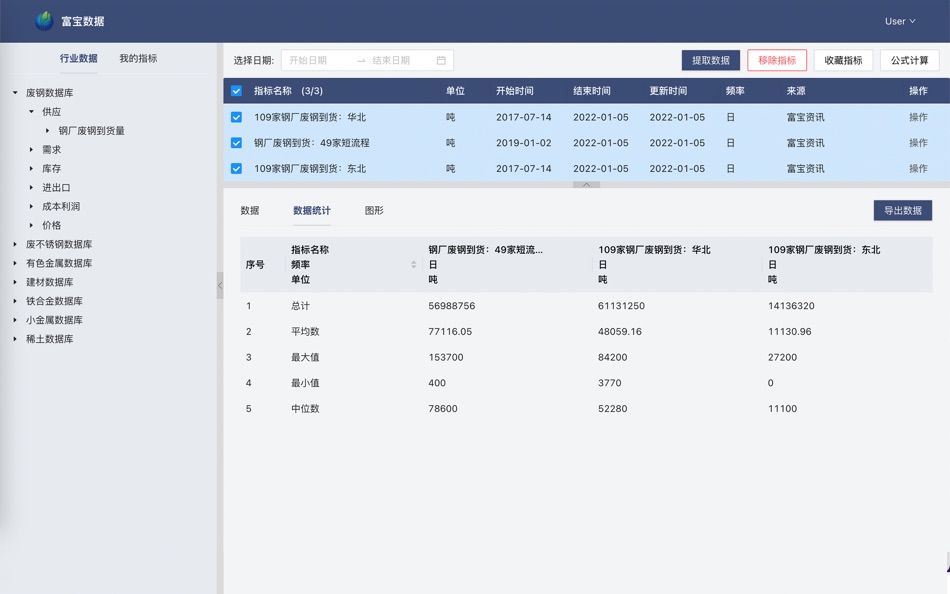Click the 富宝数据 logo icon
Viewport: 950px width, 594px height.
(x=44, y=21)
